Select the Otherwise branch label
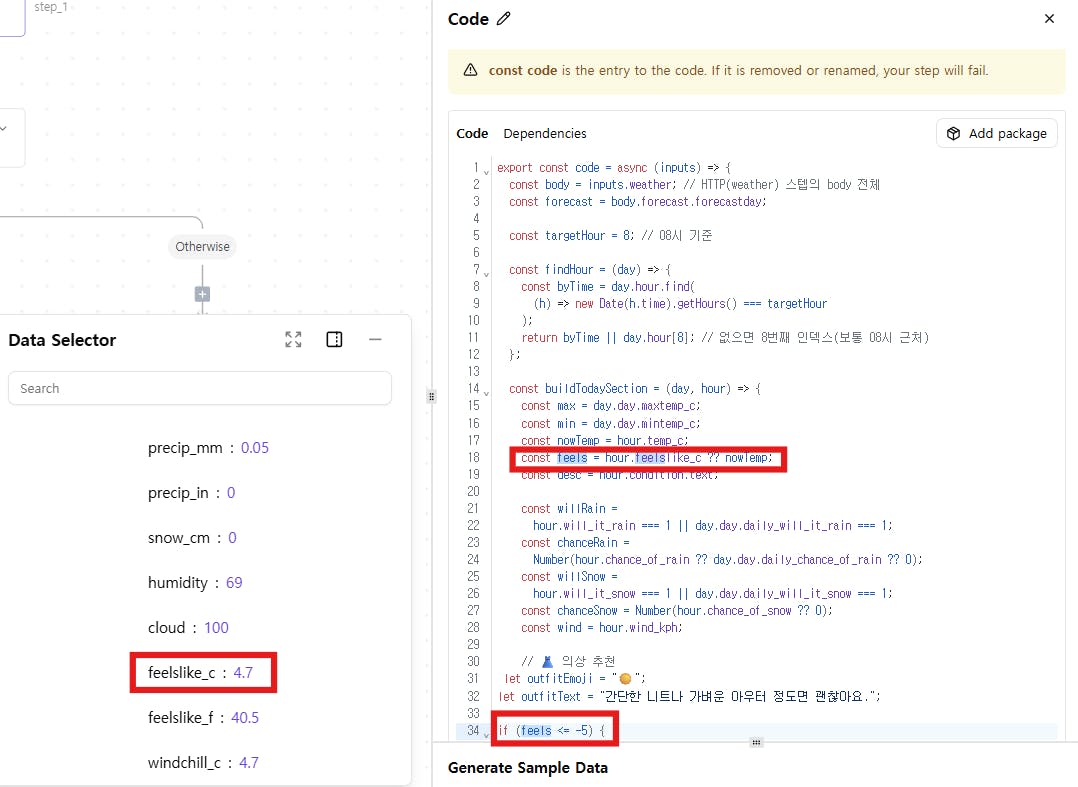The height and width of the screenshot is (787, 1078). pos(202,247)
